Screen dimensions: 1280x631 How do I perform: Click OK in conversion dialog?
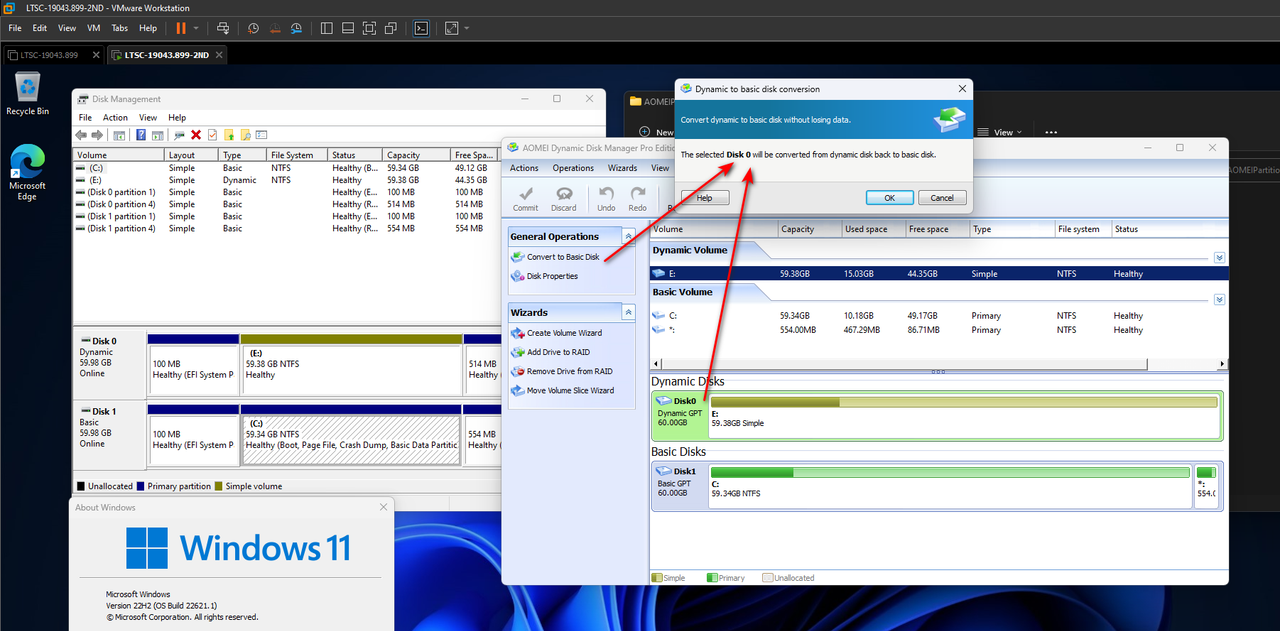[890, 198]
